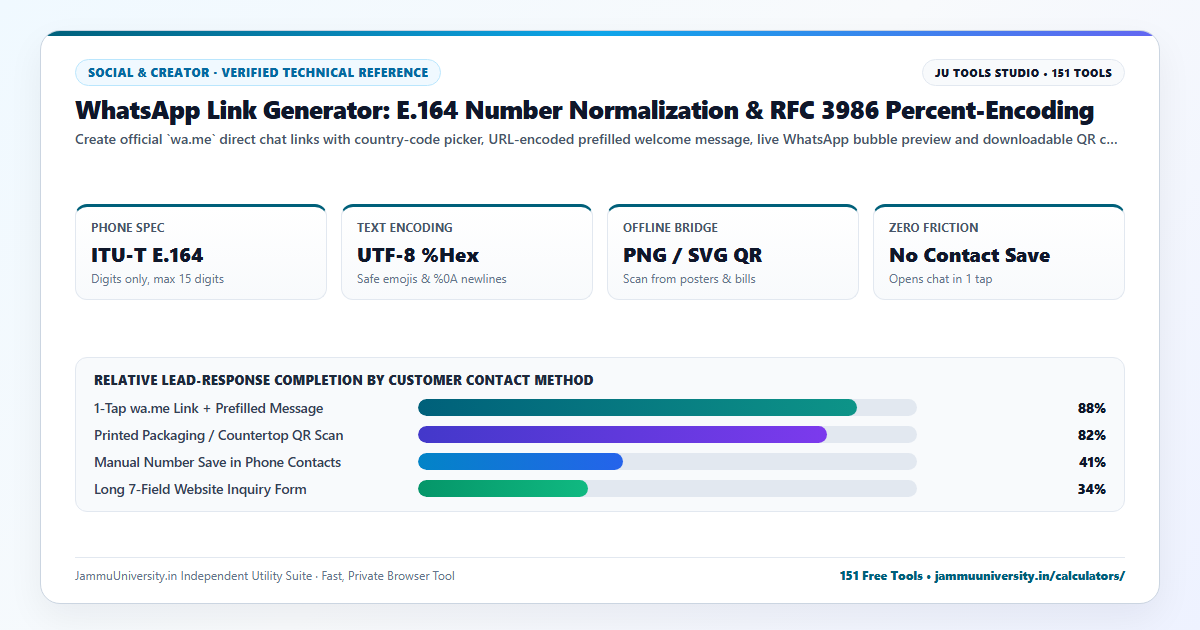Screen dimensions: 1200x630
Task: Open the Phone Spec ITU-T E.164 card
Action: (x=201, y=252)
